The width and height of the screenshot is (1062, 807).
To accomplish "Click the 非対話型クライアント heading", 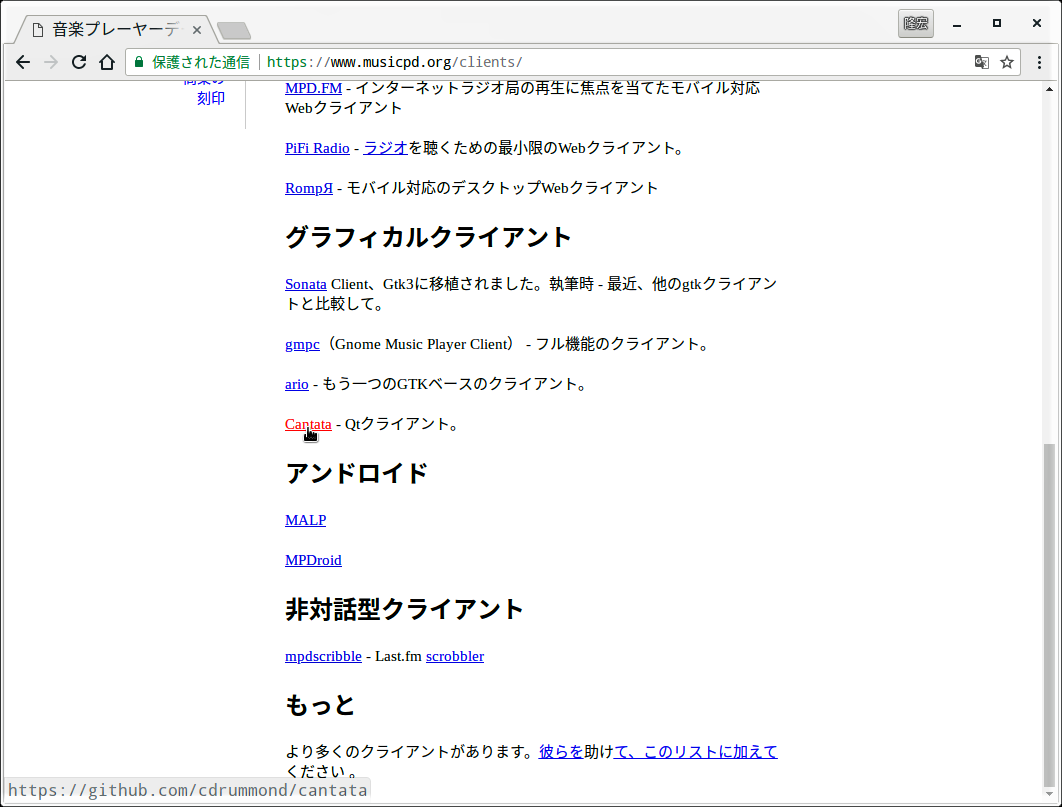I will pyautogui.click(x=404, y=609).
